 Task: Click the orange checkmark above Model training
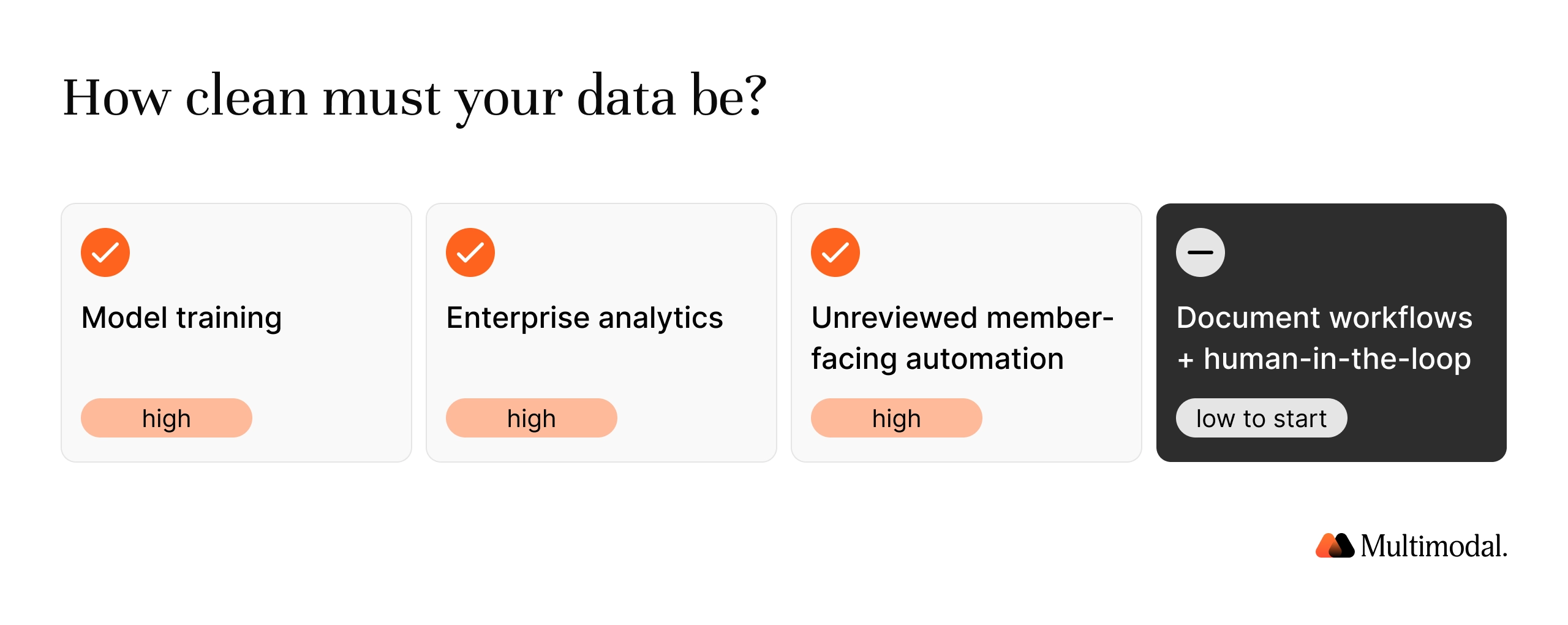(x=105, y=252)
